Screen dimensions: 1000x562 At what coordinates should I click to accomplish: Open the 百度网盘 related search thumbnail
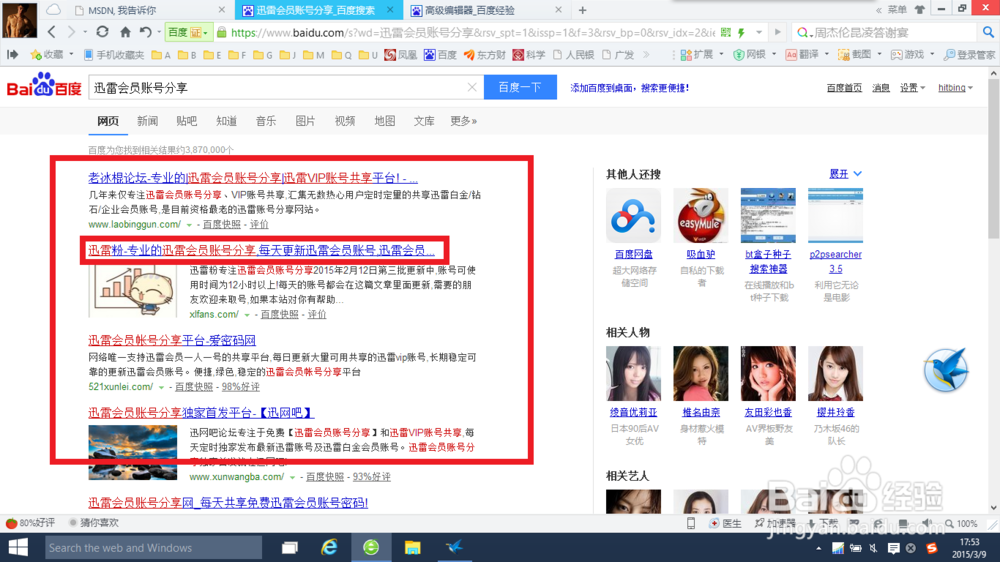[633, 216]
